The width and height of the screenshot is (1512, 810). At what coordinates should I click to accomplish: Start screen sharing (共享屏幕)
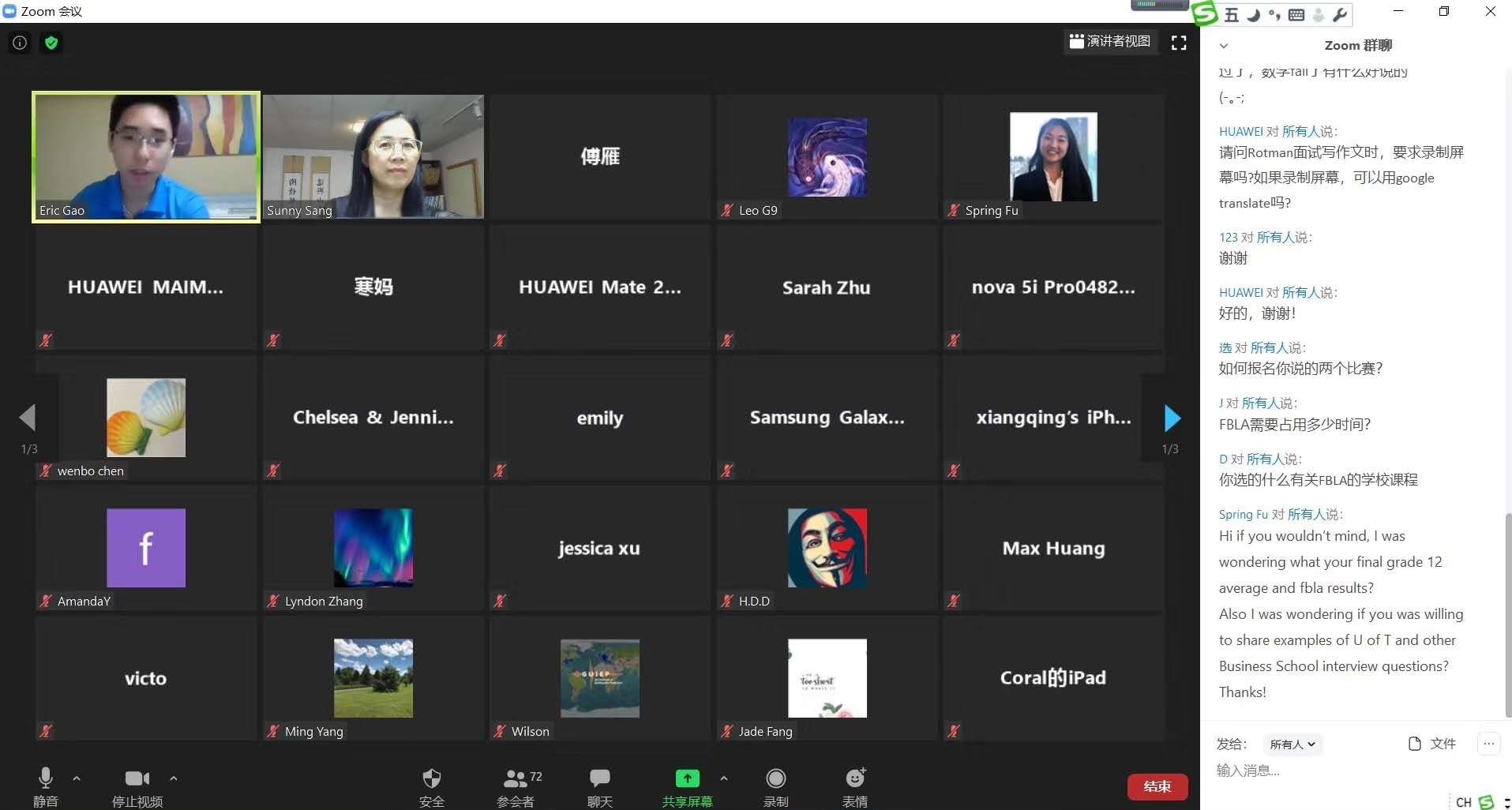pyautogui.click(x=688, y=786)
